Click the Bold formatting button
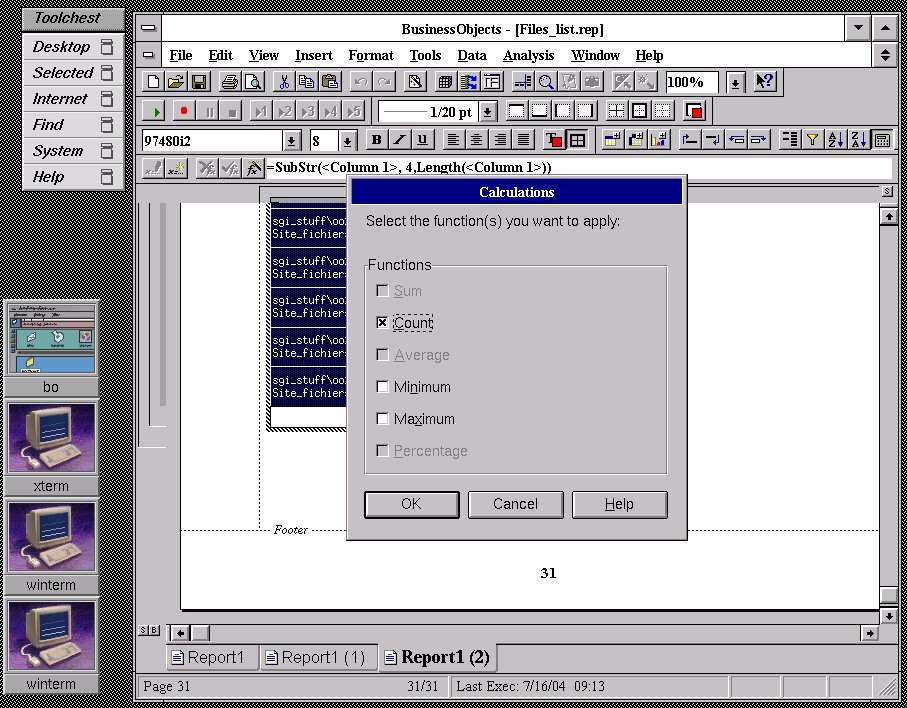 [377, 140]
